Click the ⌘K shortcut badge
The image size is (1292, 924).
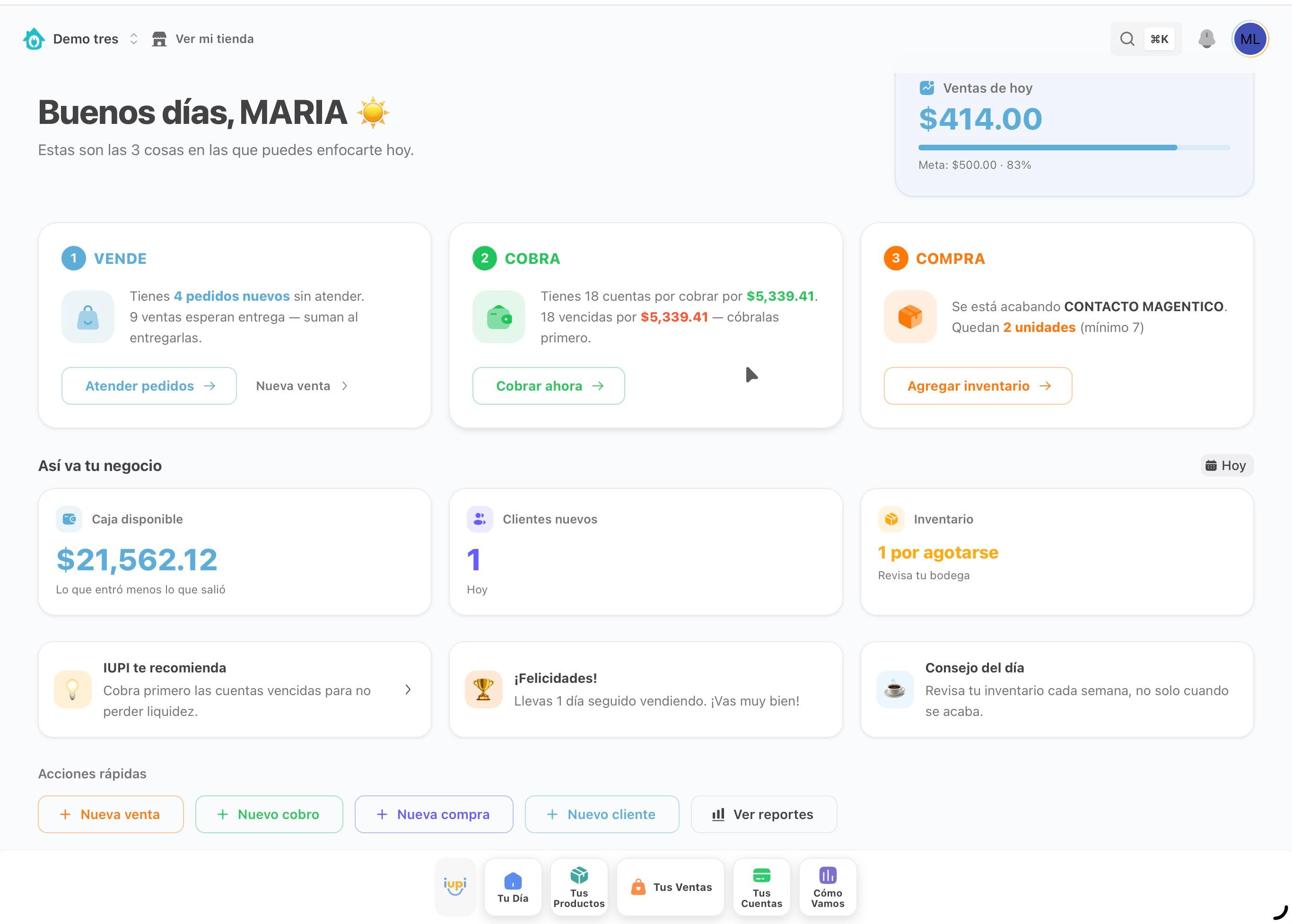click(1159, 39)
